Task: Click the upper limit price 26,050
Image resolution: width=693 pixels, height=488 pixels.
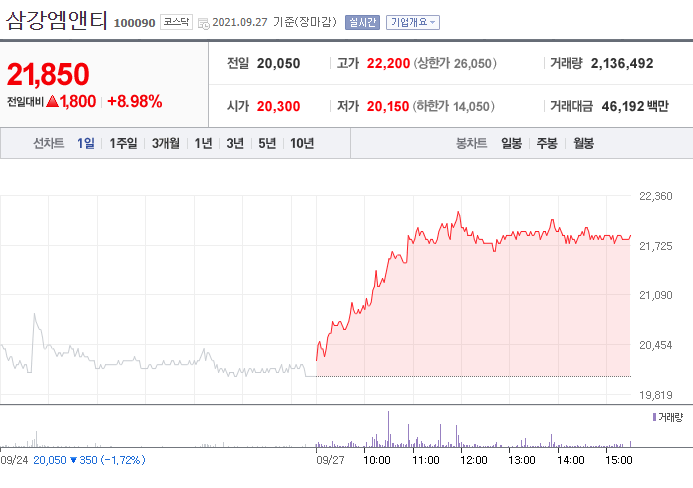Action: point(472,64)
